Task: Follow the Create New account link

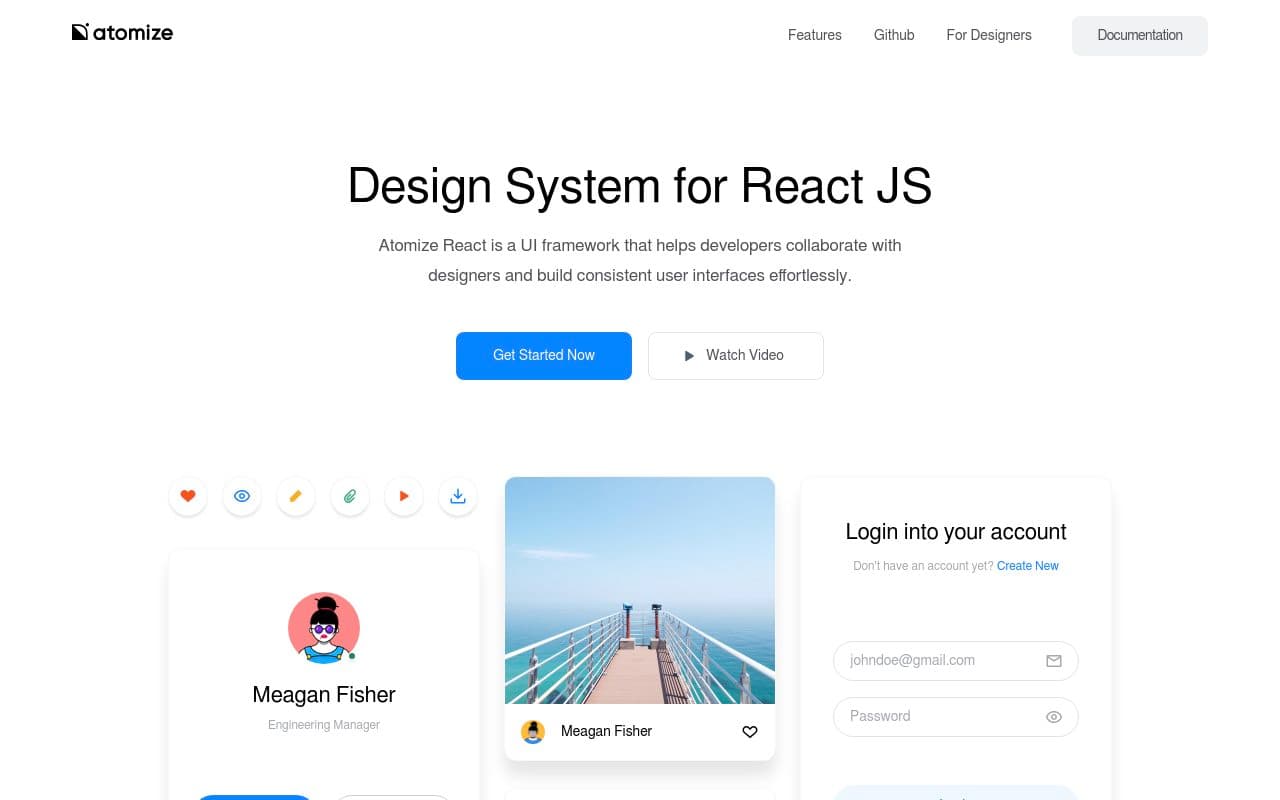Action: coord(1027,566)
